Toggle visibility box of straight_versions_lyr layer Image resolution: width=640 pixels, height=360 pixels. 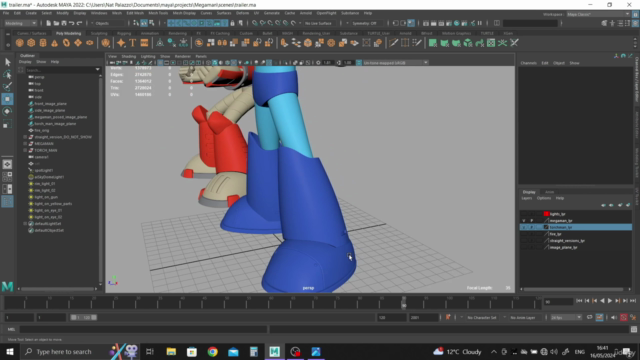point(524,241)
